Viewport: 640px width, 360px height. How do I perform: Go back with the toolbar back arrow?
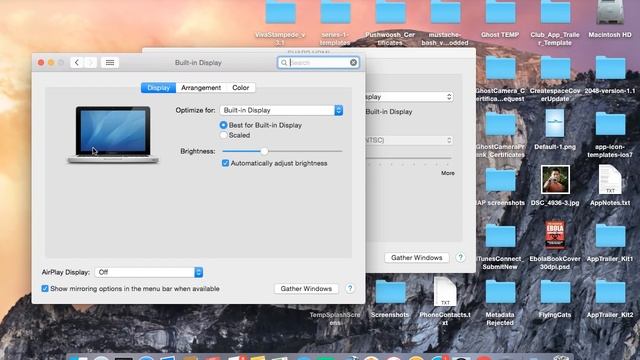[76, 62]
